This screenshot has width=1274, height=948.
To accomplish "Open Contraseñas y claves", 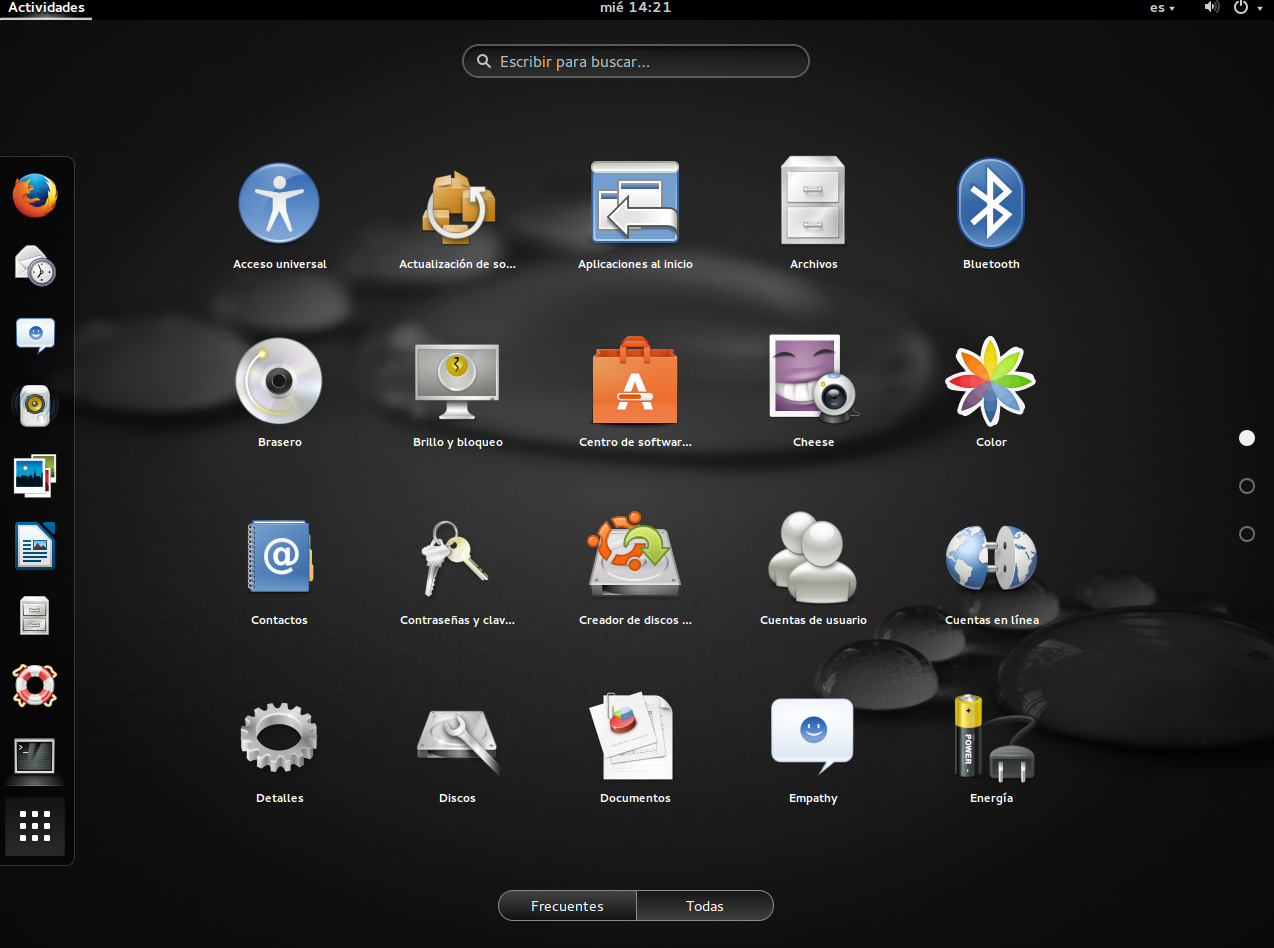I will tap(457, 558).
